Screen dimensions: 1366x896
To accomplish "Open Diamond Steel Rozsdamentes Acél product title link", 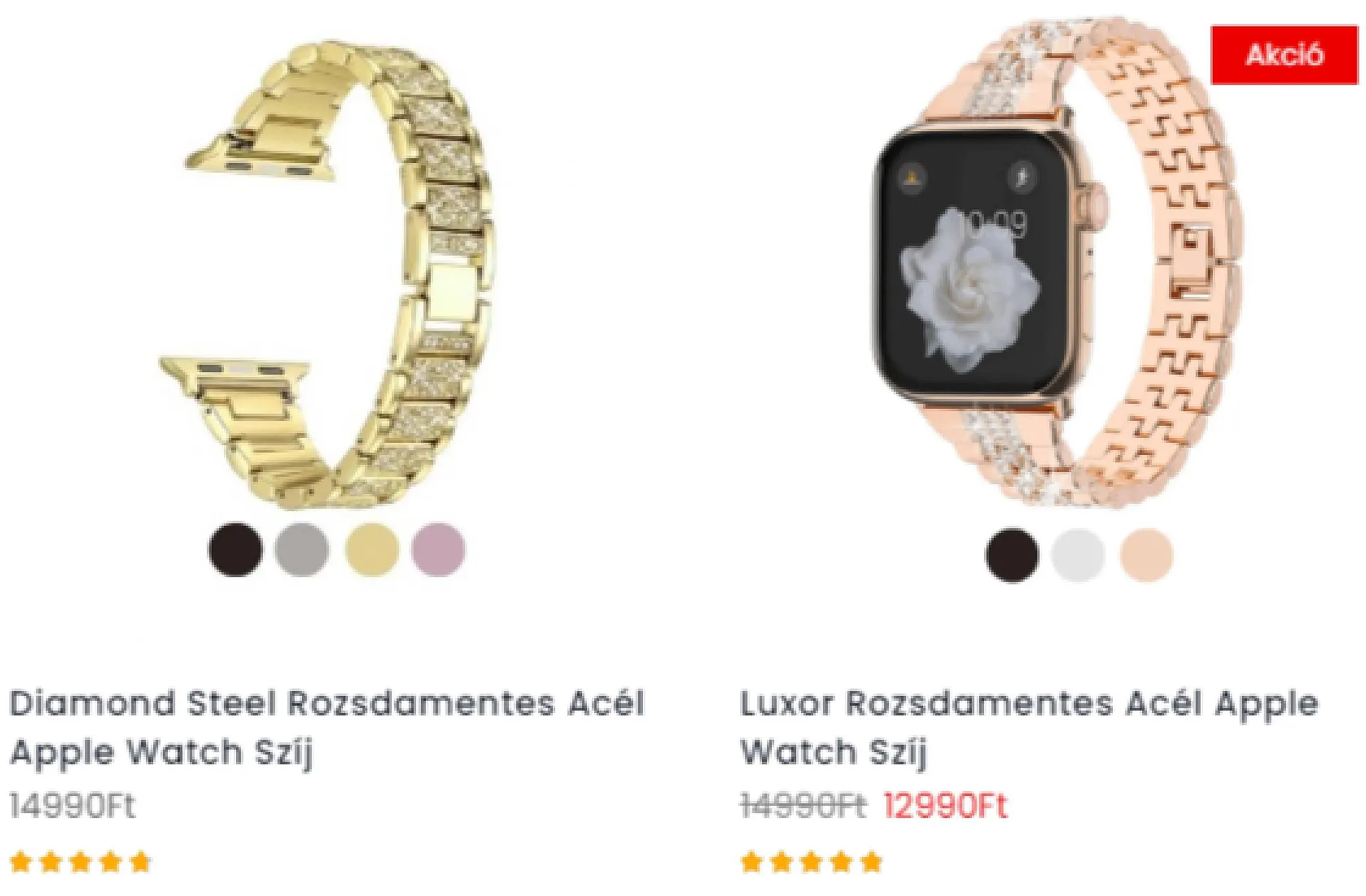I will (327, 727).
